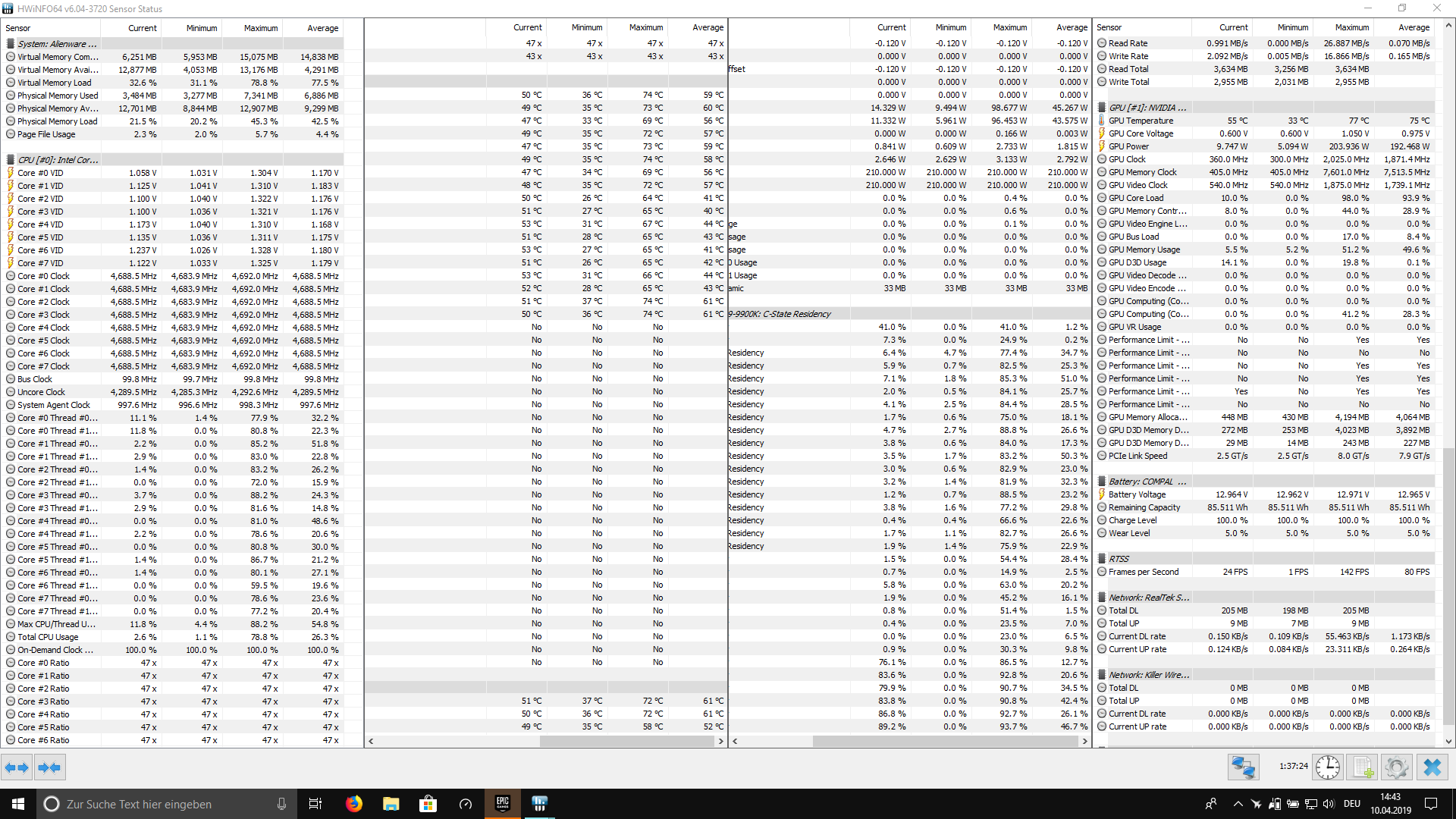Click the clock icon to reset elapsed time
Screen dimensions: 1456x819
coord(1328,767)
